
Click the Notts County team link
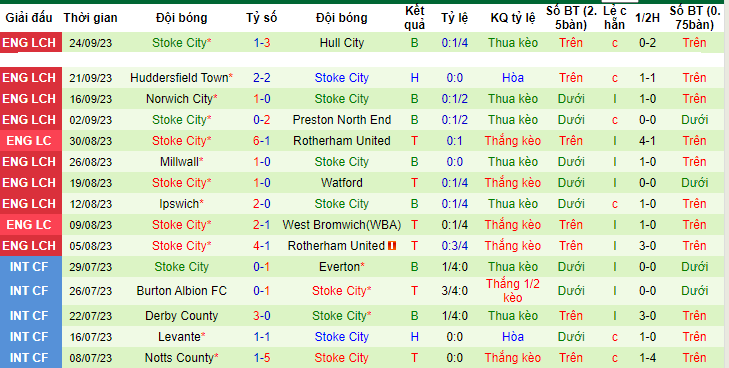coord(179,358)
